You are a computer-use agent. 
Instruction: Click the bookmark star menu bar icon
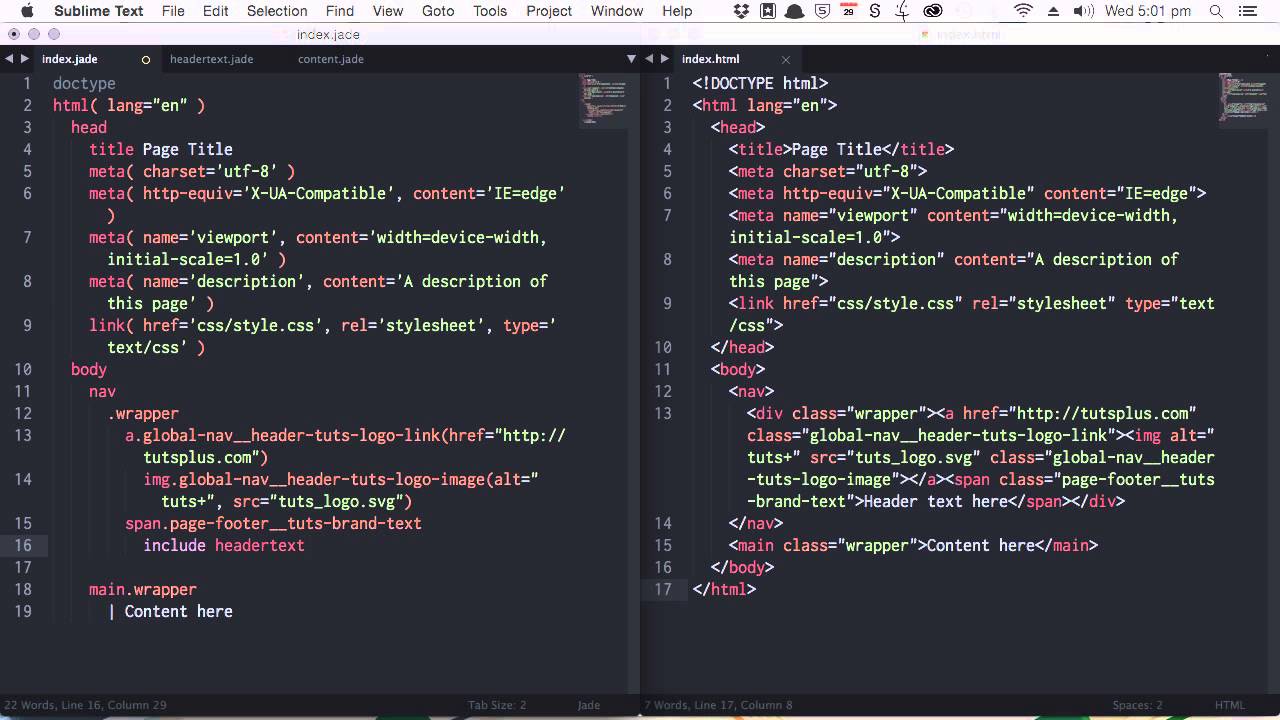[x=767, y=11]
